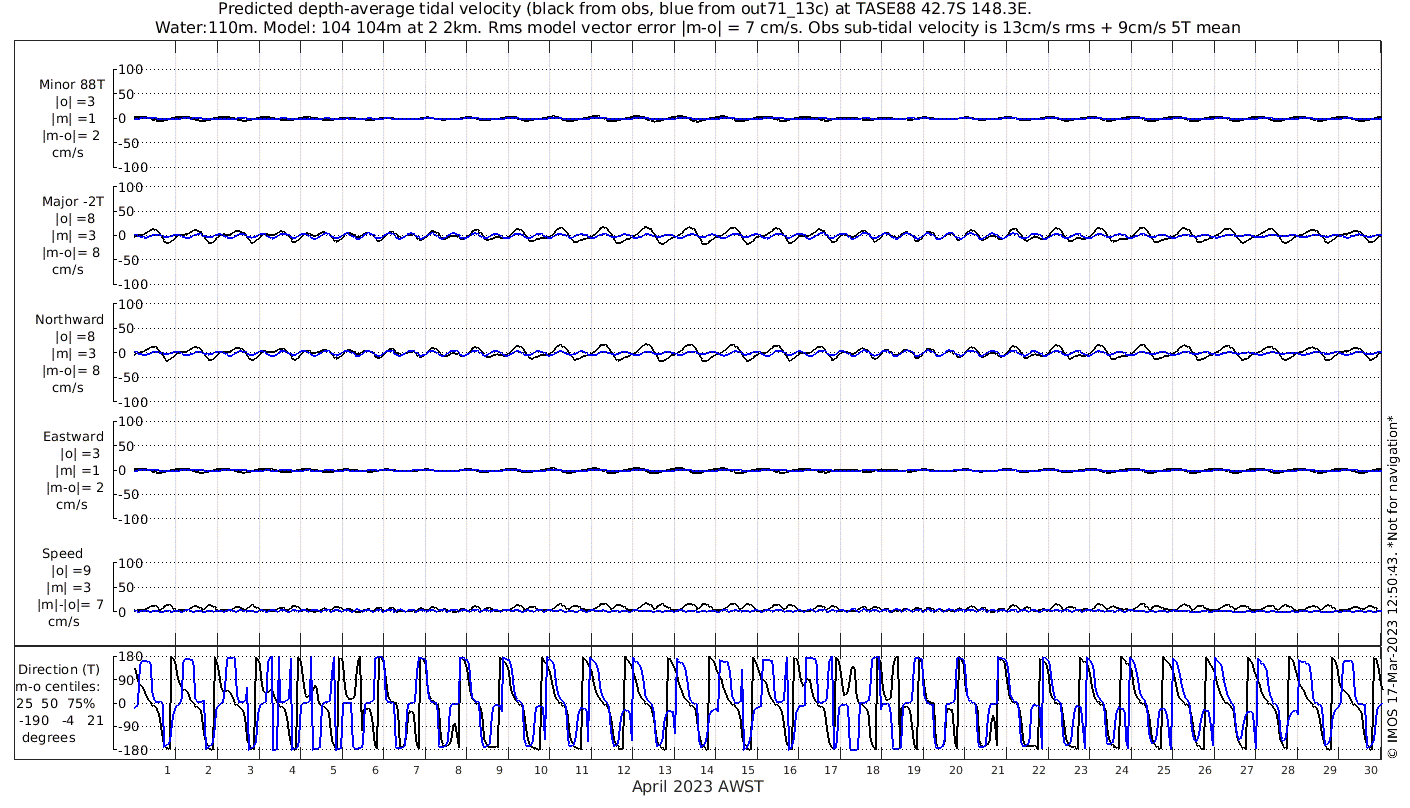The image size is (1410, 808).
Task: Click the 'degrees' unit label in the Direction panel
Action: tap(51, 738)
